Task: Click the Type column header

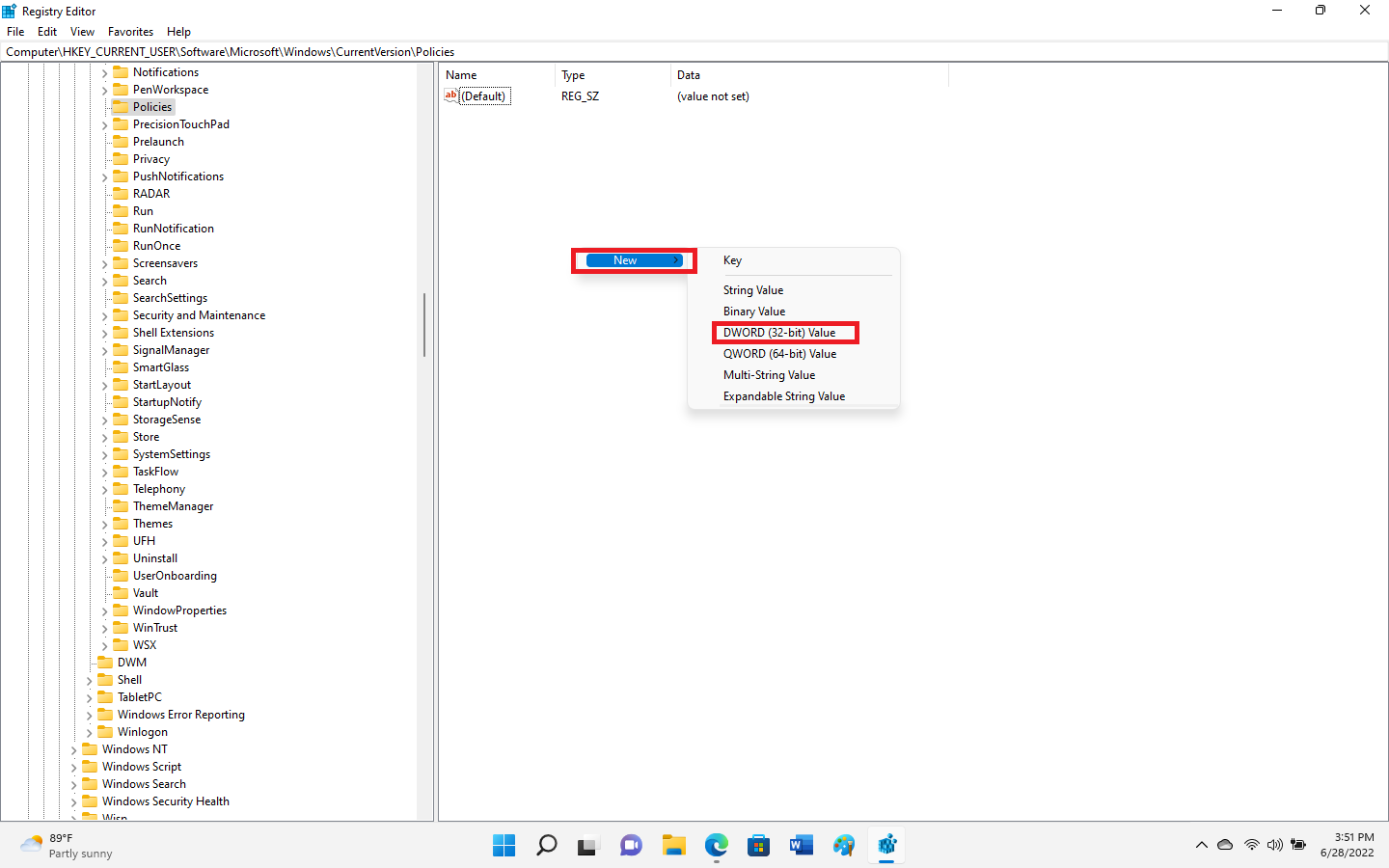Action: [613, 75]
